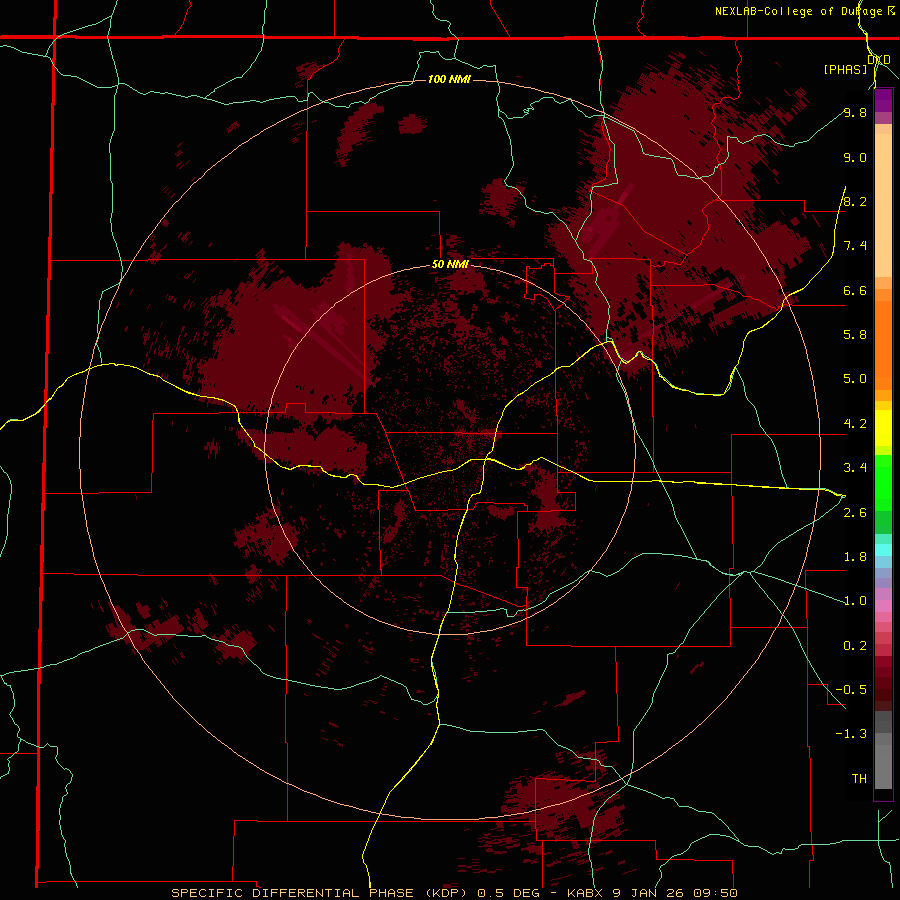Click the 5.8 legend value
Viewport: 900px width, 900px height.
pyautogui.click(x=855, y=335)
